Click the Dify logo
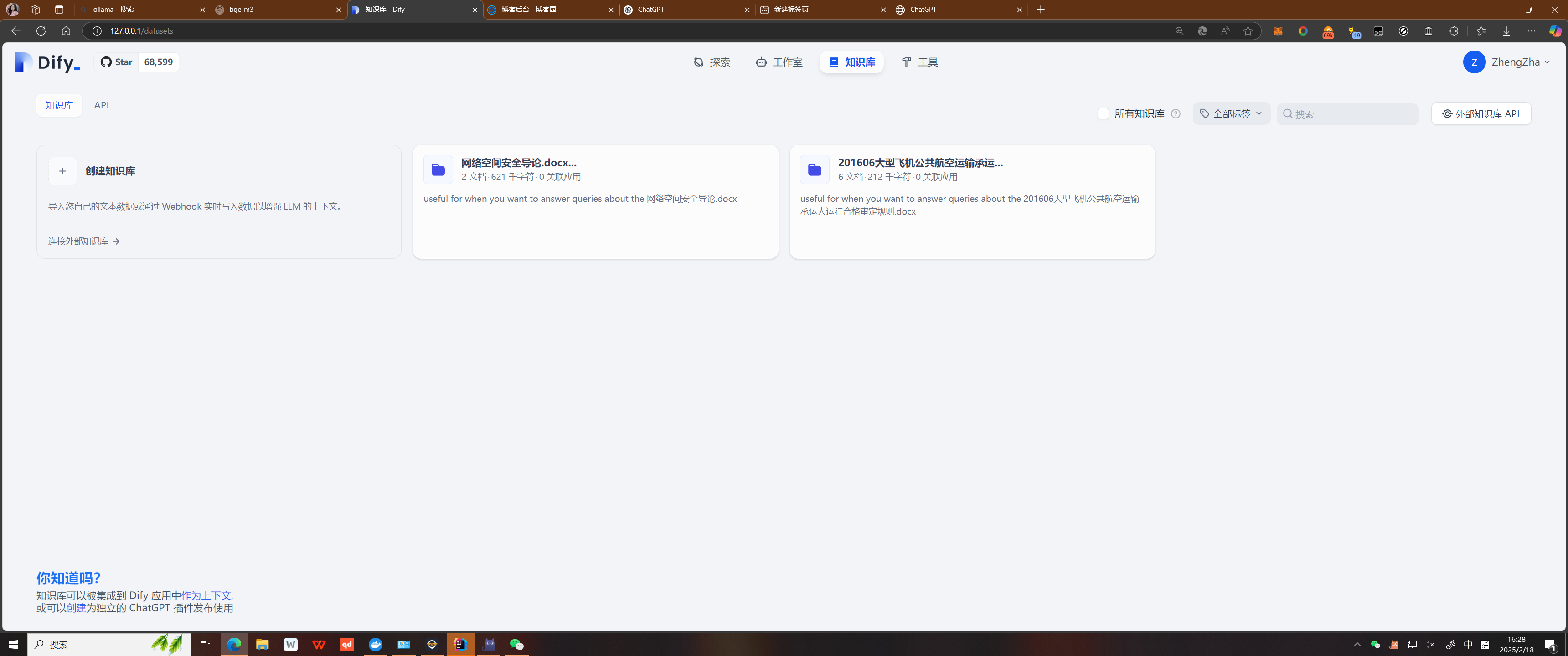Image resolution: width=1568 pixels, height=656 pixels. (x=47, y=62)
